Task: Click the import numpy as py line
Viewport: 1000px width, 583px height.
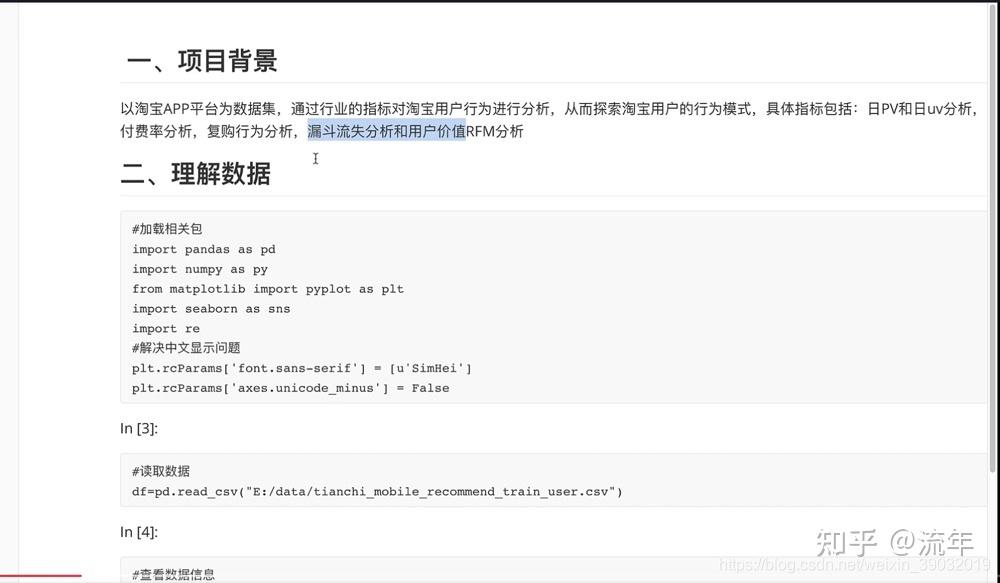Action: tap(199, 269)
